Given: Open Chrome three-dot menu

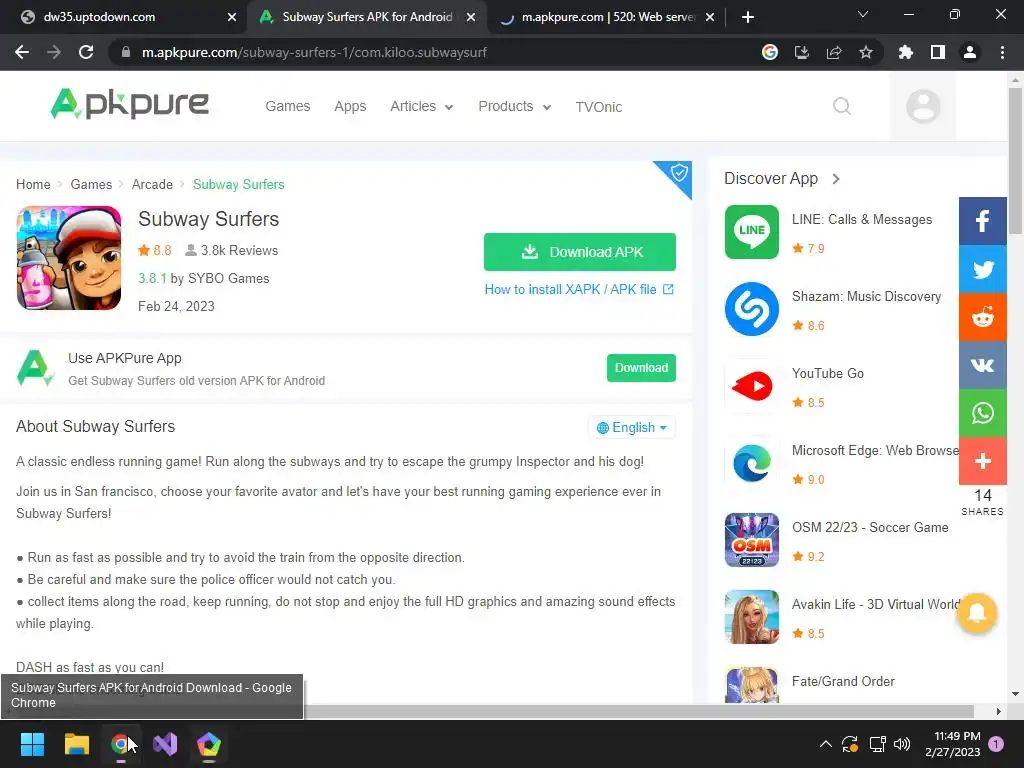Looking at the screenshot, I should coord(1002,52).
